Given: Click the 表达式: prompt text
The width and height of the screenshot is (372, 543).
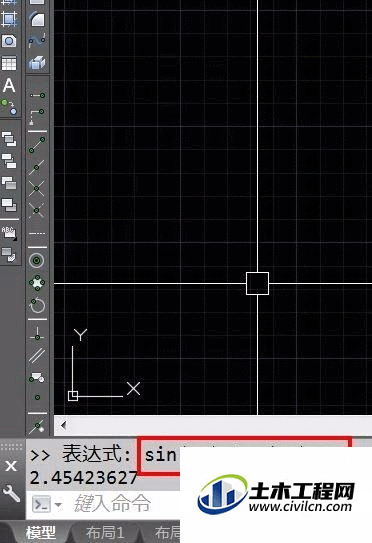Looking at the screenshot, I should tap(97, 454).
